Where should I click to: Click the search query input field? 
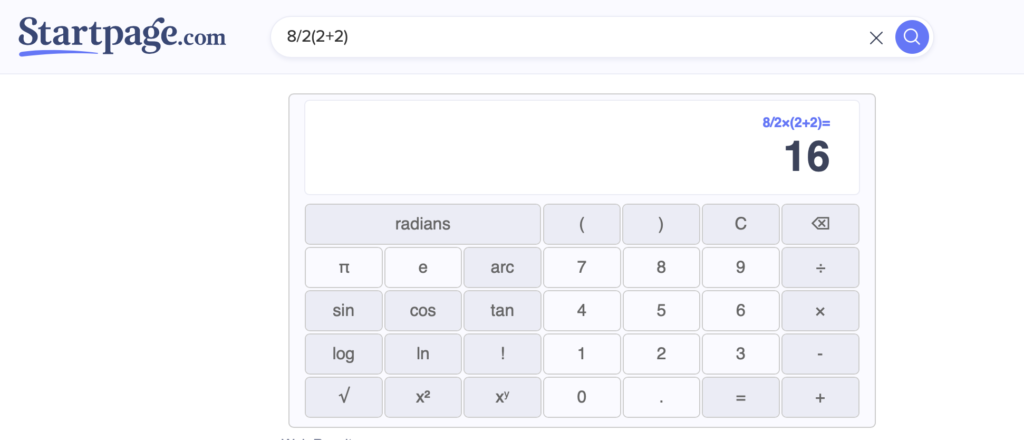[570, 38]
